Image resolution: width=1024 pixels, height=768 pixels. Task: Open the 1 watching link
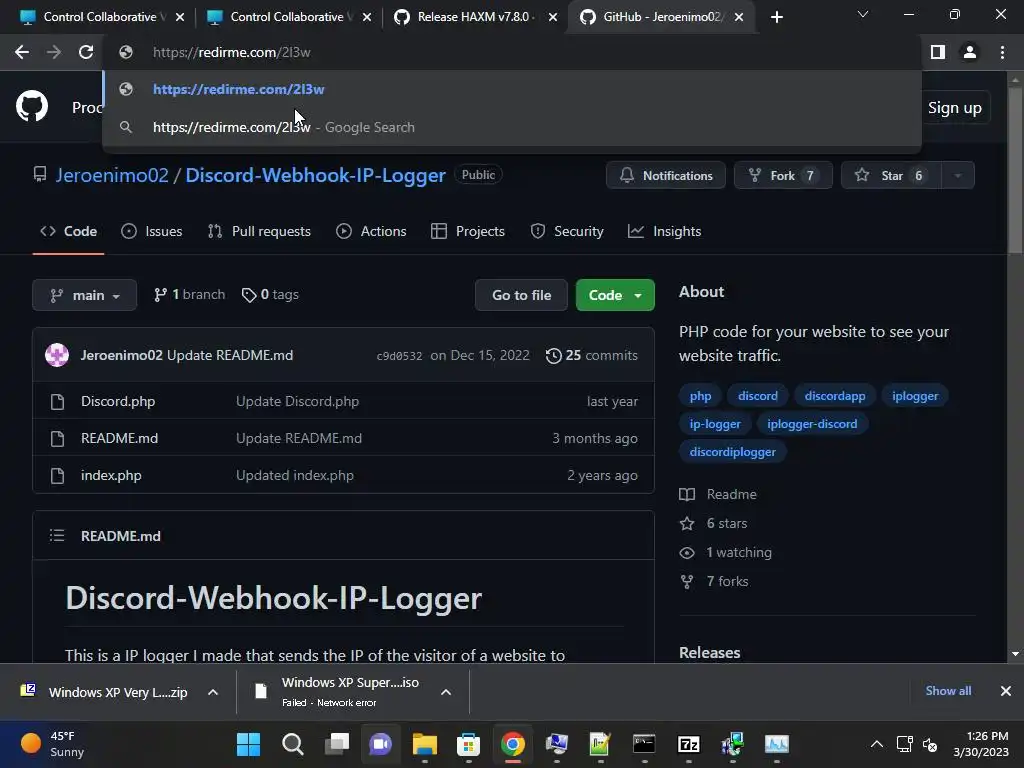pos(726,552)
